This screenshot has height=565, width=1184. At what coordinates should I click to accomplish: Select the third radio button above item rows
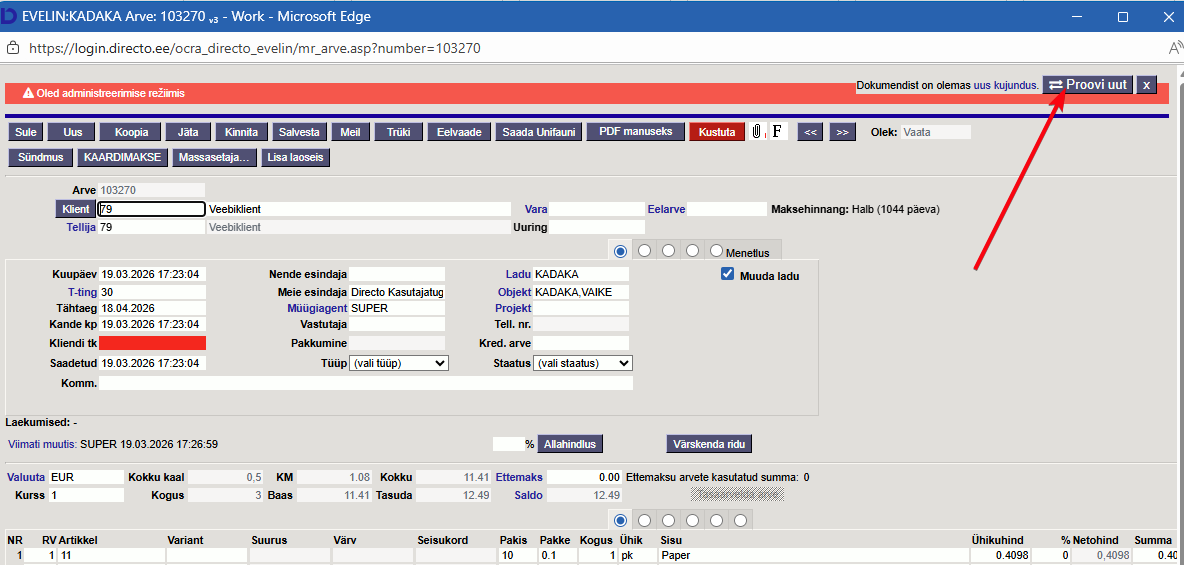coord(668,520)
